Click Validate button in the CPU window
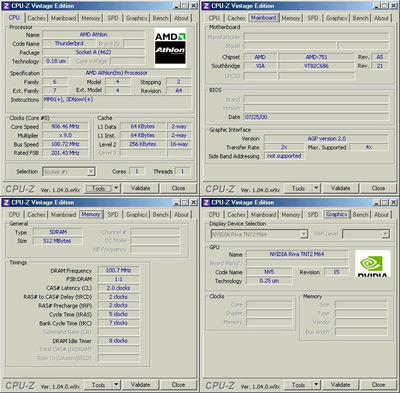Screen dimensions: 400x393 140,188
